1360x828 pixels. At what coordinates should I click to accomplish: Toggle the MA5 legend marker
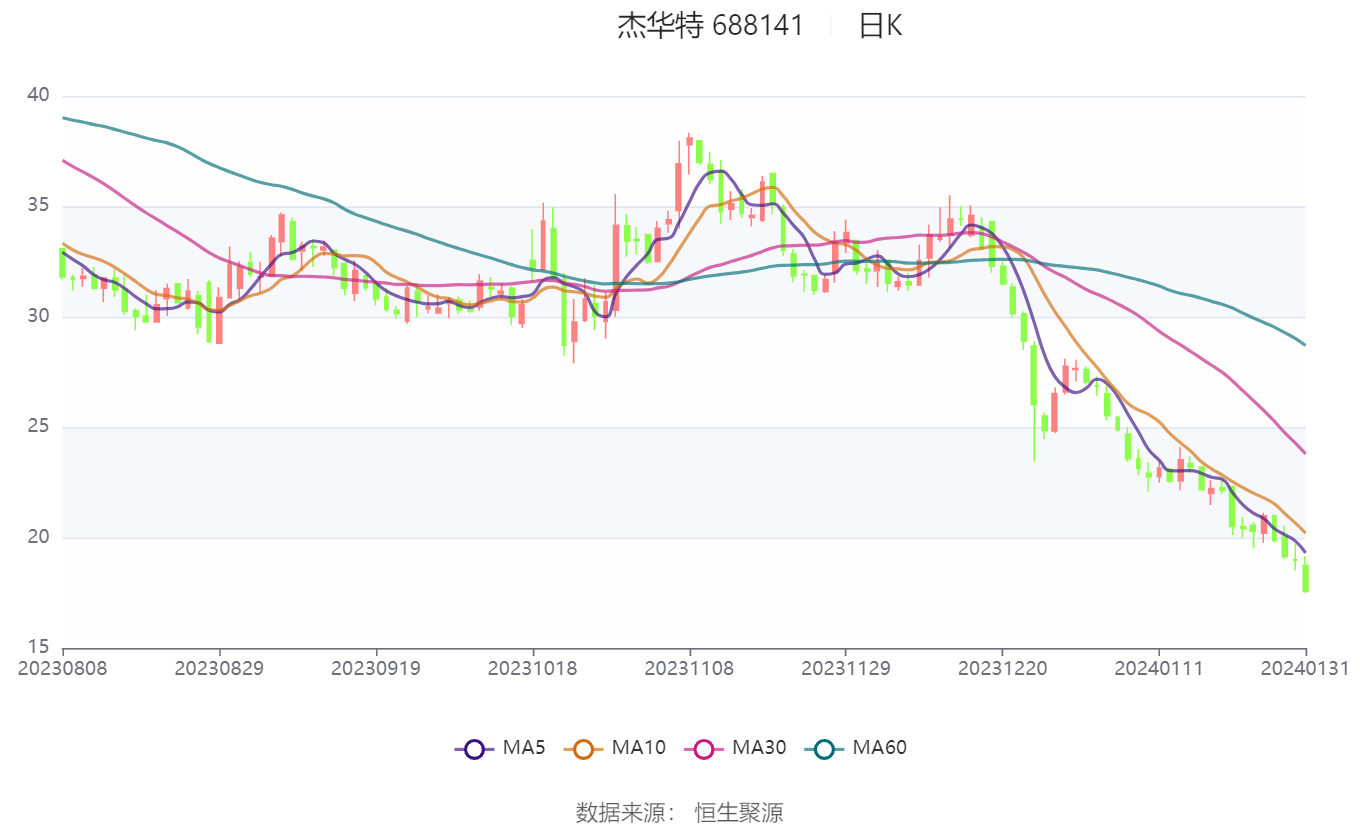coord(474,748)
